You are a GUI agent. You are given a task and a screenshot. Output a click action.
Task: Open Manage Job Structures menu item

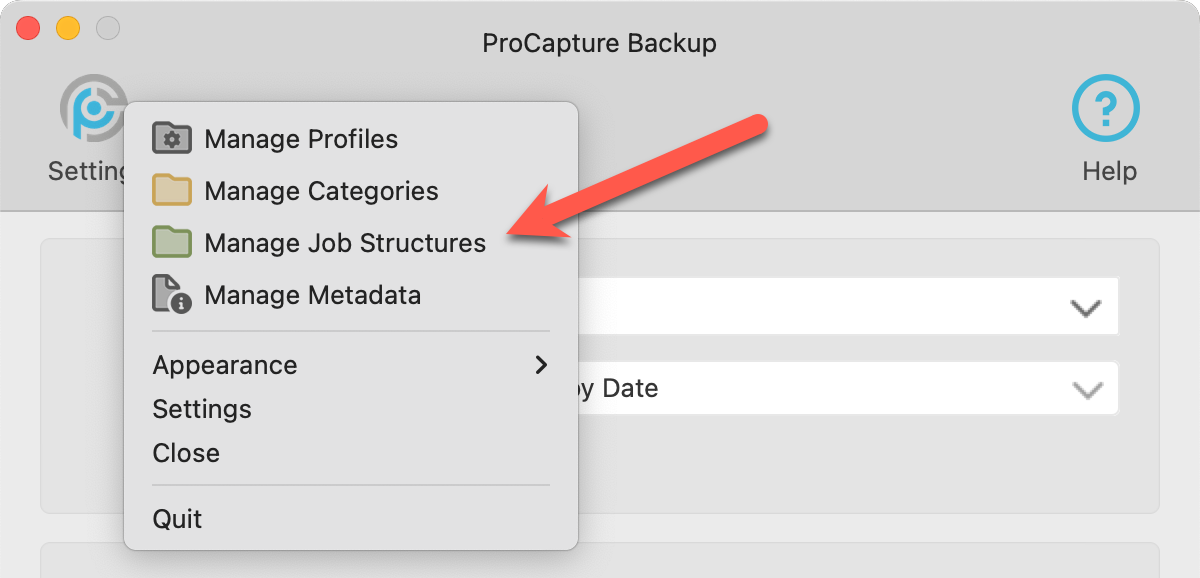(x=345, y=243)
